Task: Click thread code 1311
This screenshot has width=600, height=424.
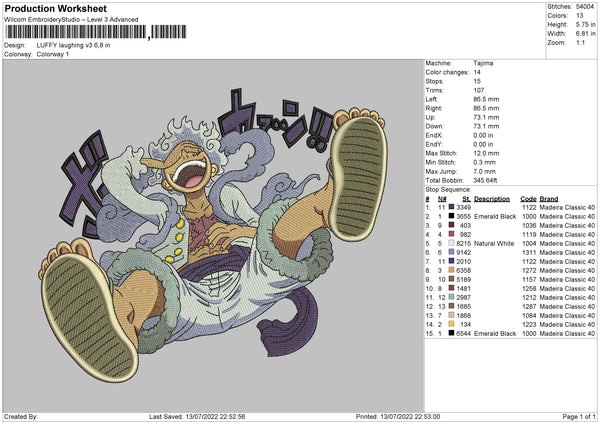Action: (x=529, y=253)
